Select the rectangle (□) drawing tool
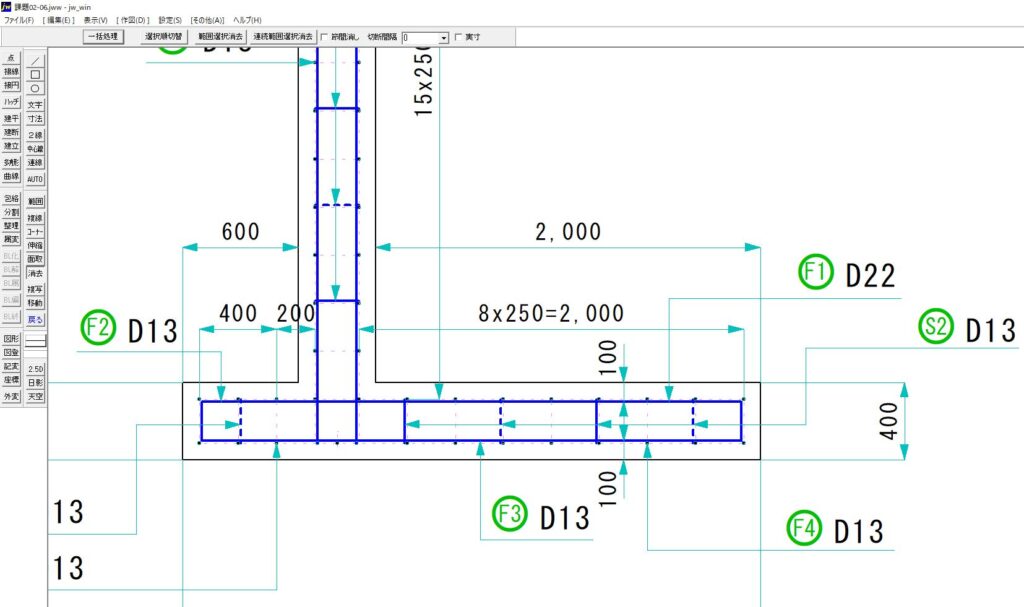Screen dimensions: 1024x607 (35, 74)
